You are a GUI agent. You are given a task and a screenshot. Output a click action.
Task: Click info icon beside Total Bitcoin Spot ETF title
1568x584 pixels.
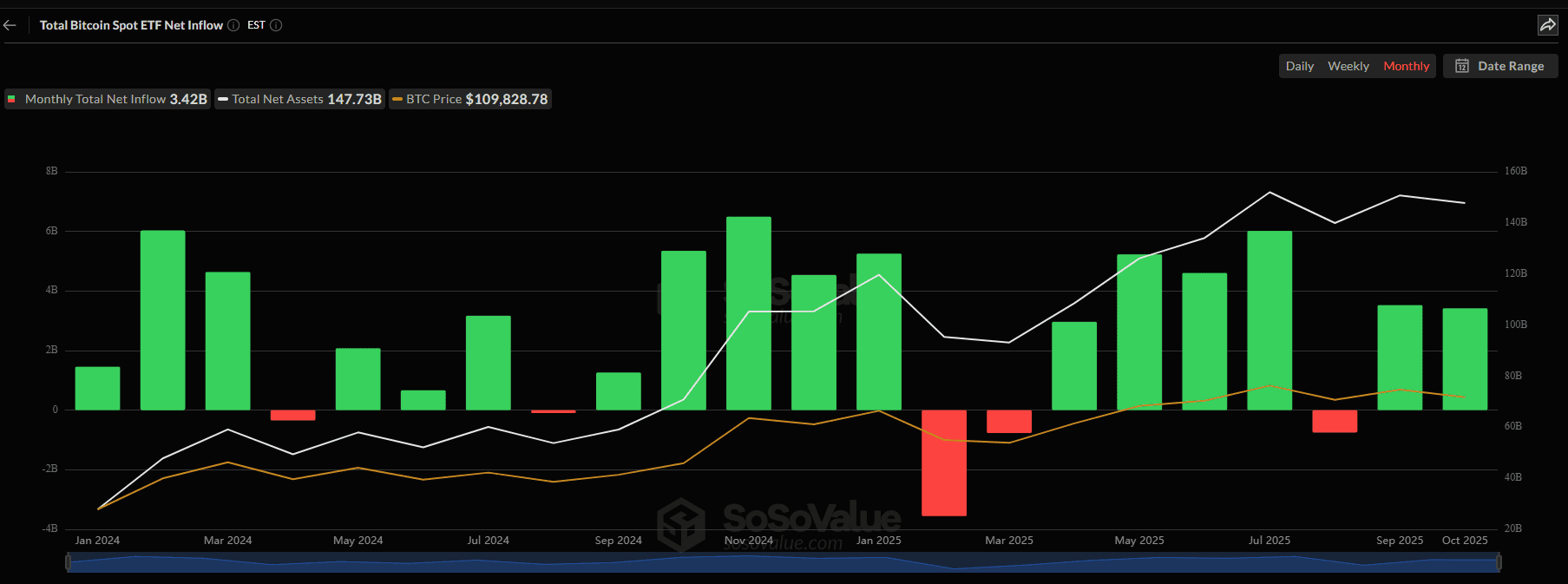[233, 25]
